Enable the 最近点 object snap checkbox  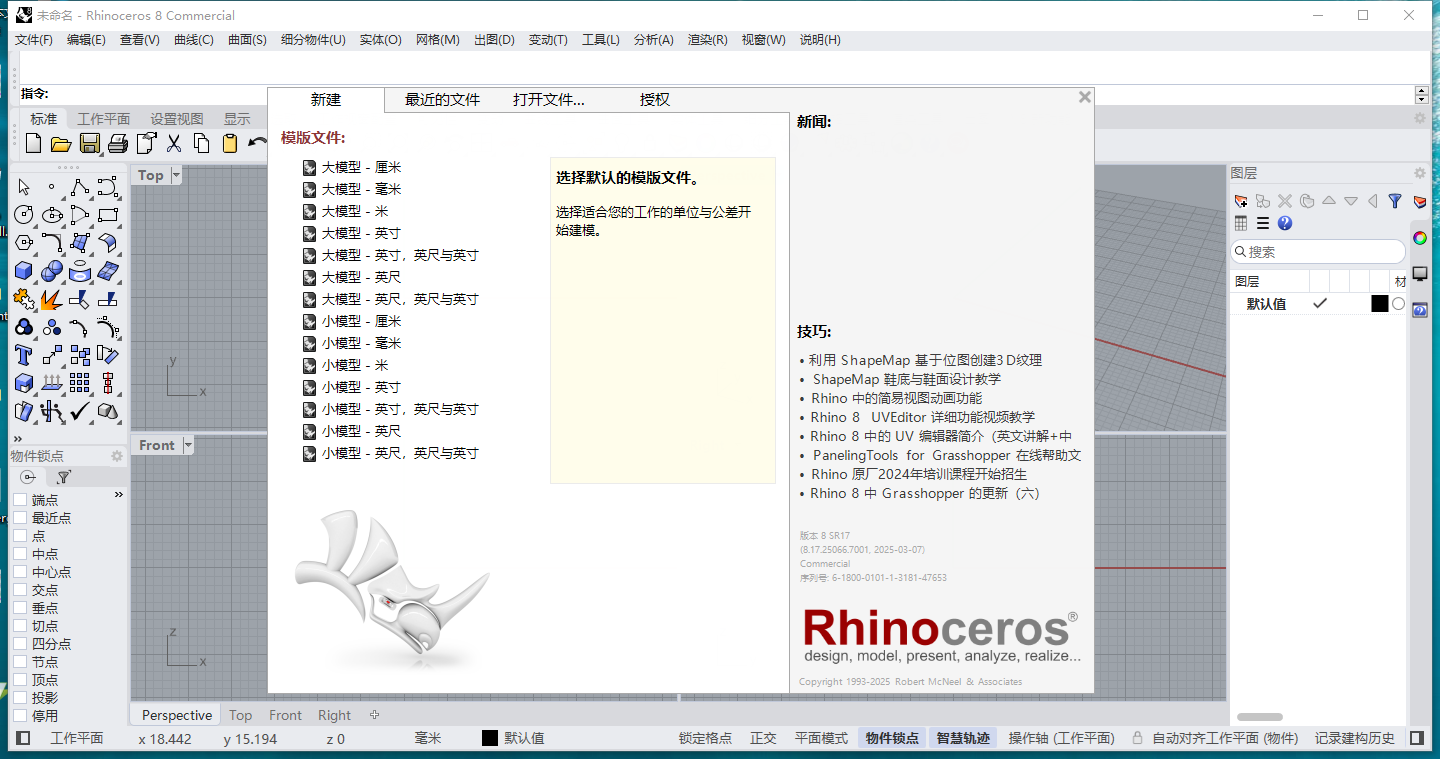tap(19, 518)
